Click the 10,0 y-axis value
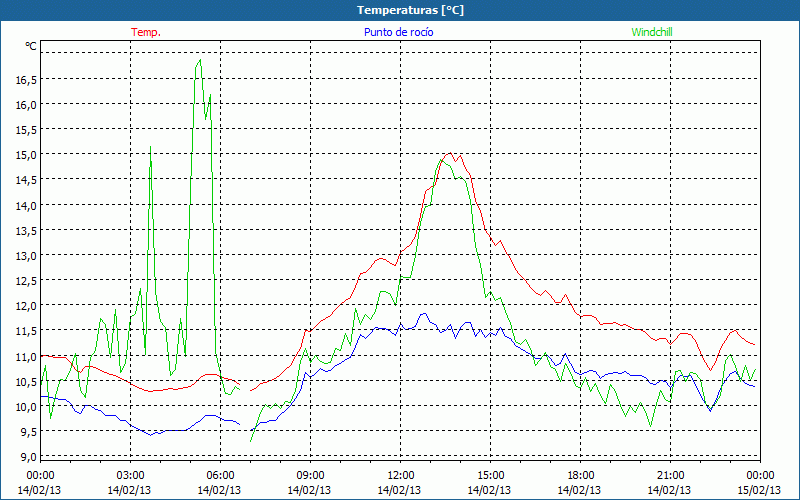This screenshot has height=500, width=800. (x=26, y=406)
